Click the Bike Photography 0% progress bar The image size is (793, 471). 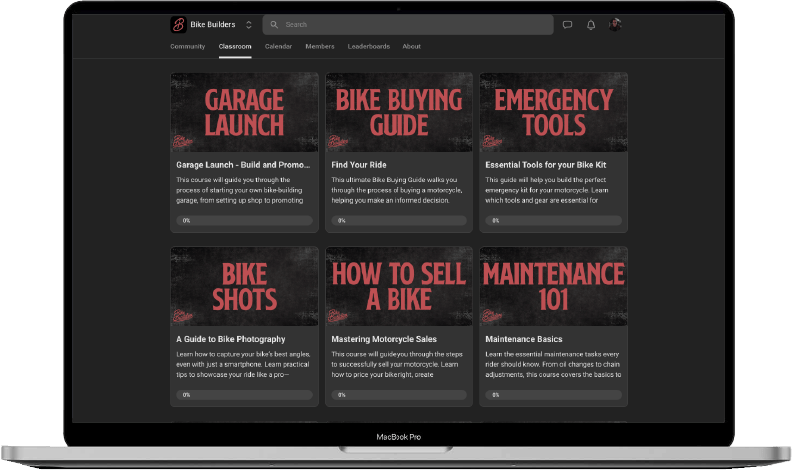[x=244, y=395]
